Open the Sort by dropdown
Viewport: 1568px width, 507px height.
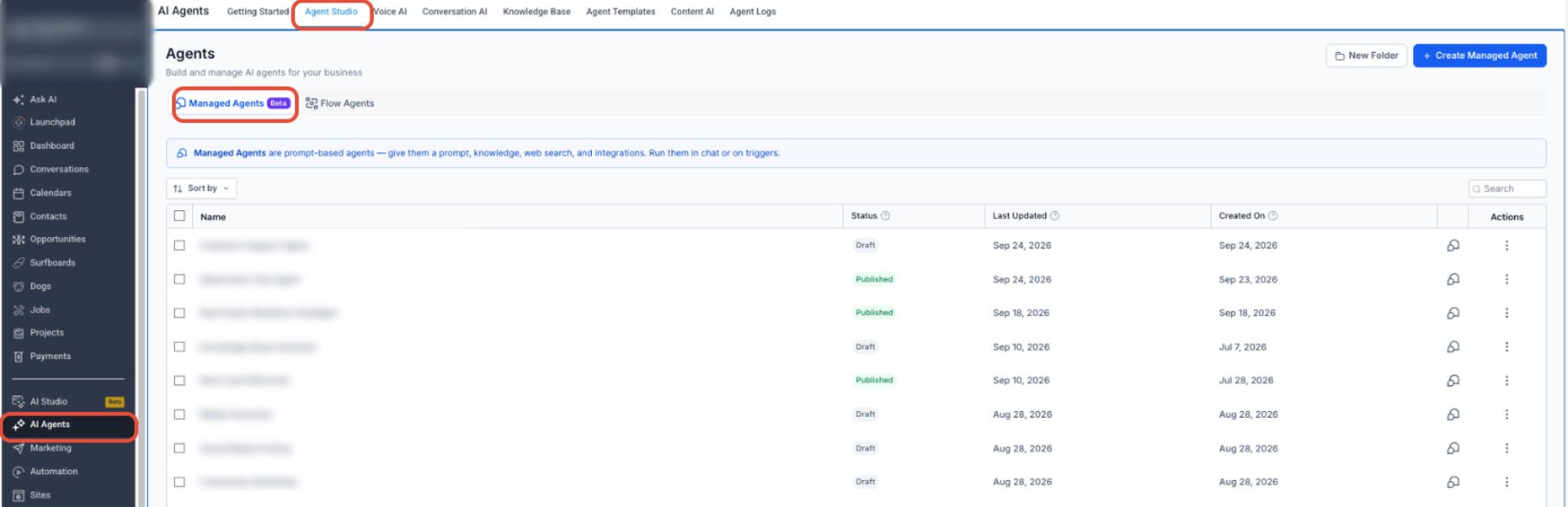pos(201,189)
